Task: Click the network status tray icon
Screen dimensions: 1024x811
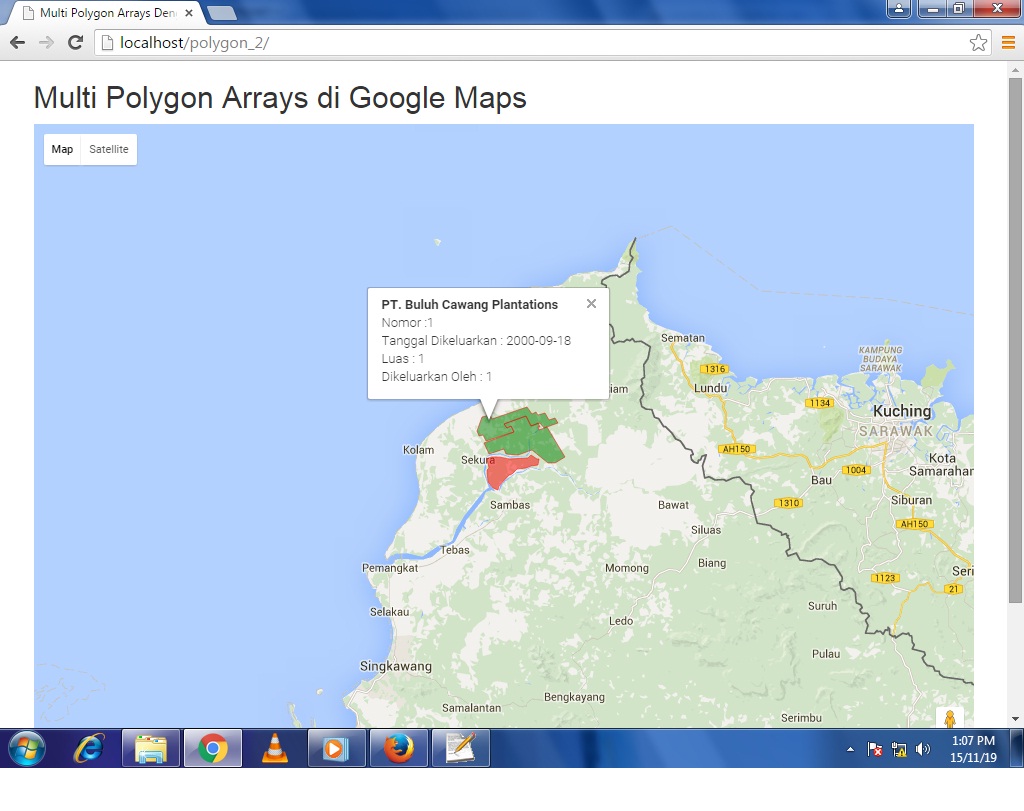Action: pyautogui.click(x=899, y=750)
